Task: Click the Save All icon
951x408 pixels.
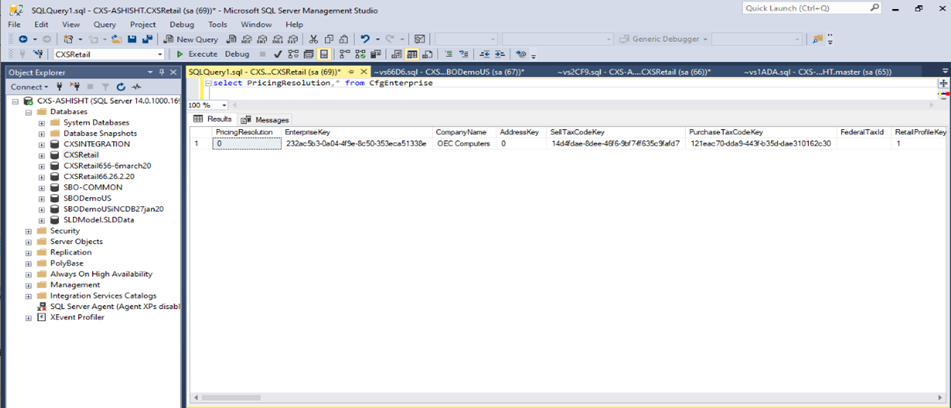Action: click(147, 39)
